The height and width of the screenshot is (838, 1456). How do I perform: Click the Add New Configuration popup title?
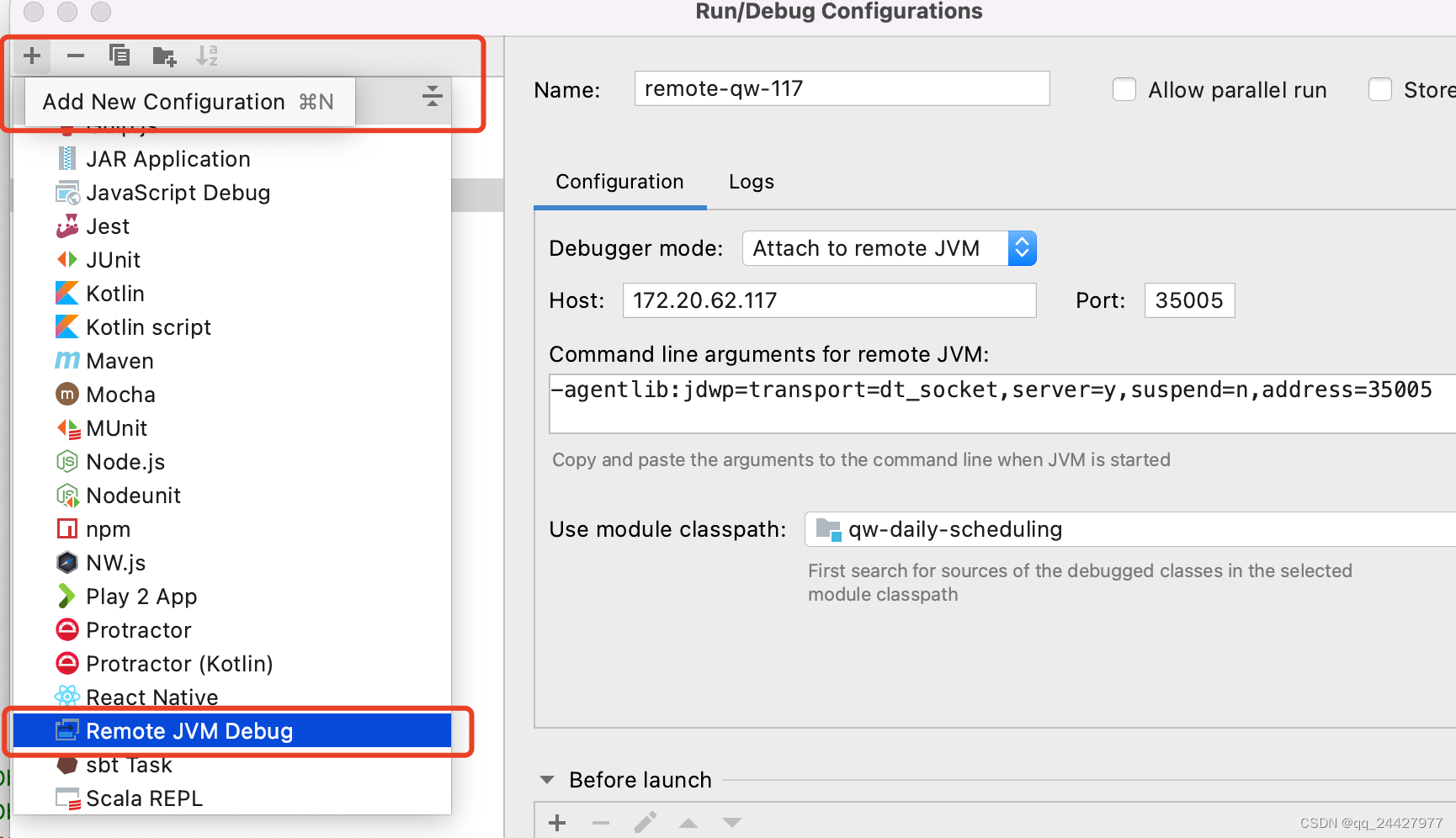coord(164,102)
